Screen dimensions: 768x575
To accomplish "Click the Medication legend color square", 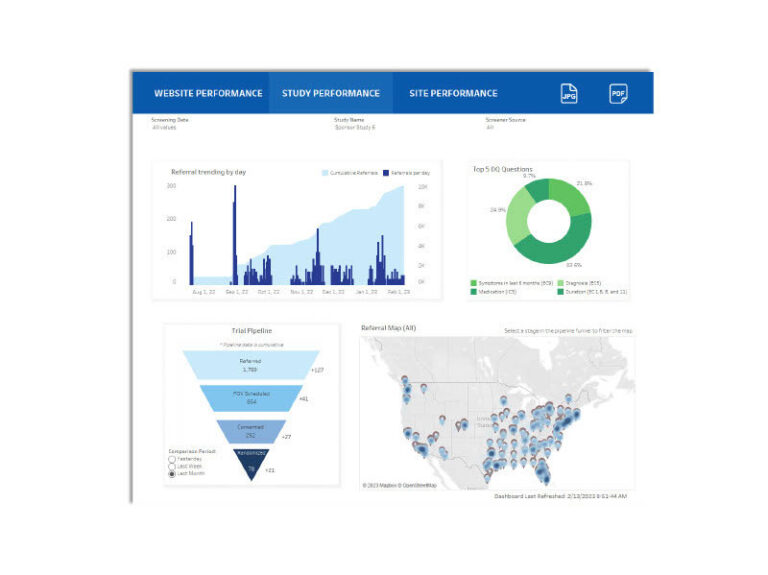I will 474,291.
